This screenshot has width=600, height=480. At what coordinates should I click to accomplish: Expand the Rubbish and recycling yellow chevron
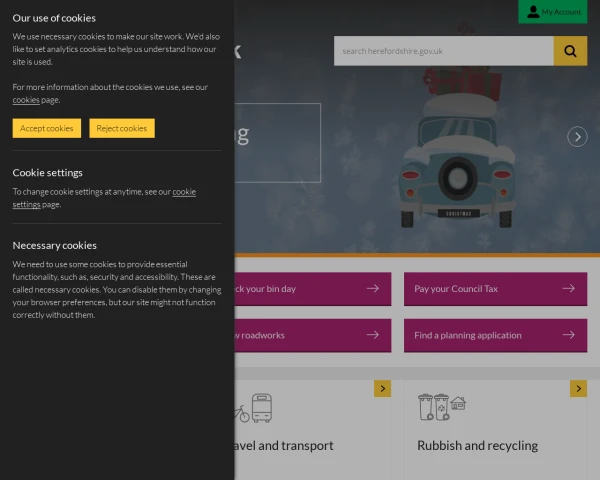(578, 388)
